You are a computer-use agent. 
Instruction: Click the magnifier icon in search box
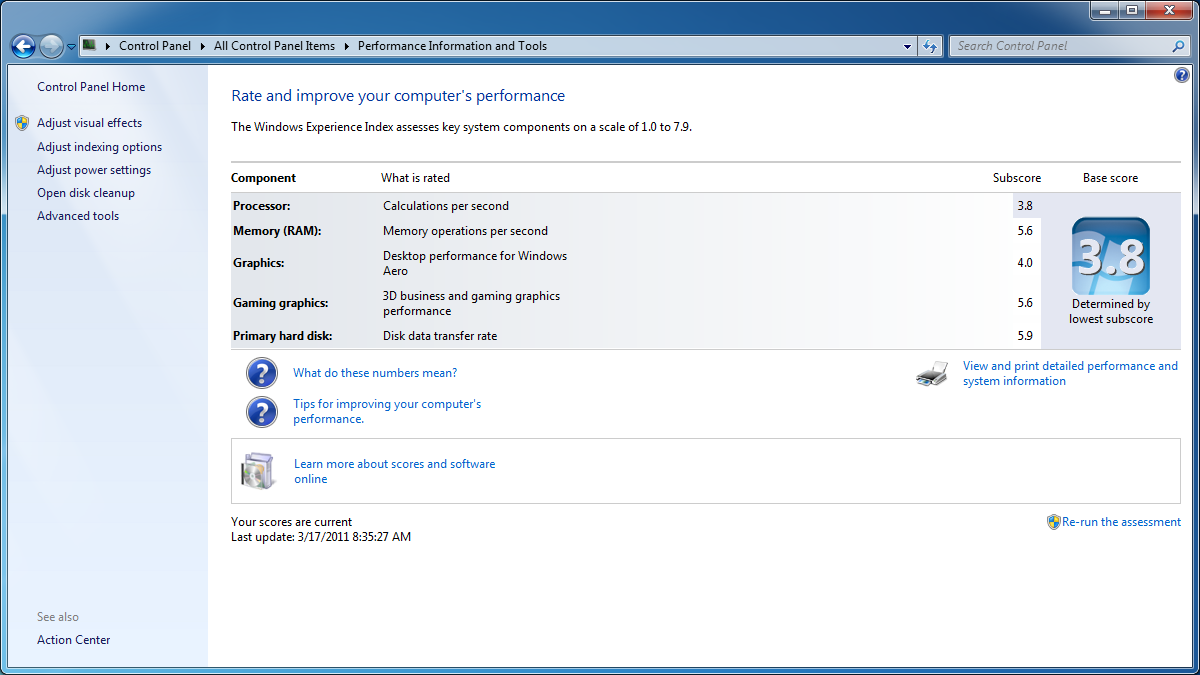pyautogui.click(x=1178, y=46)
